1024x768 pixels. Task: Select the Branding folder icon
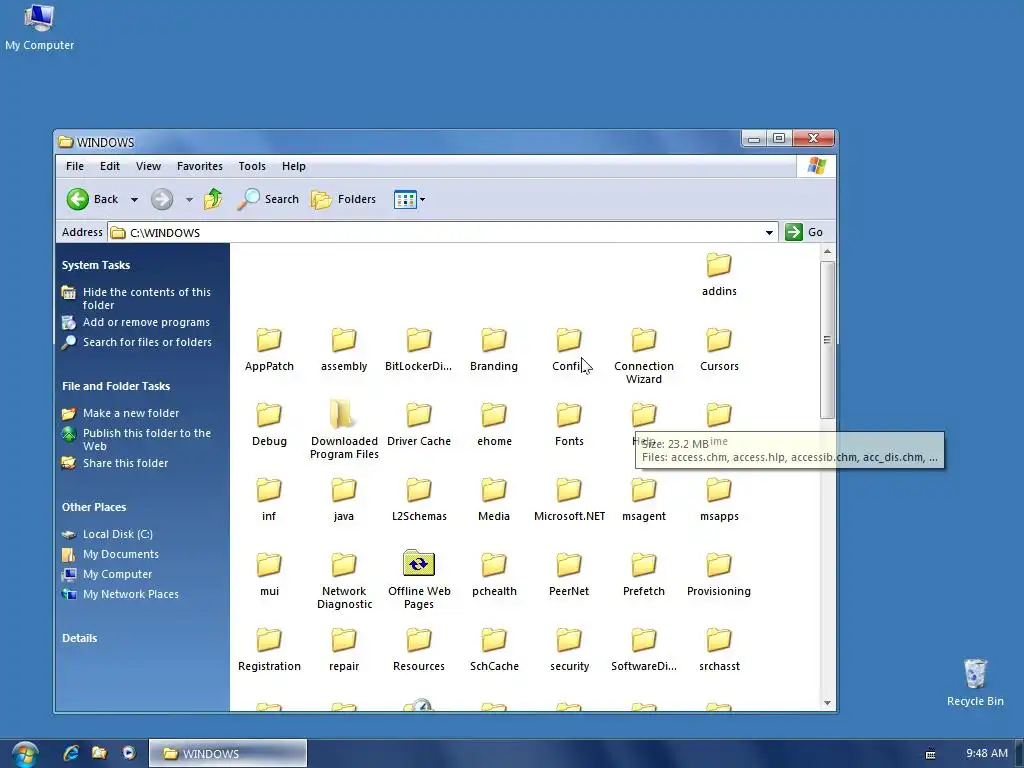[x=494, y=340]
